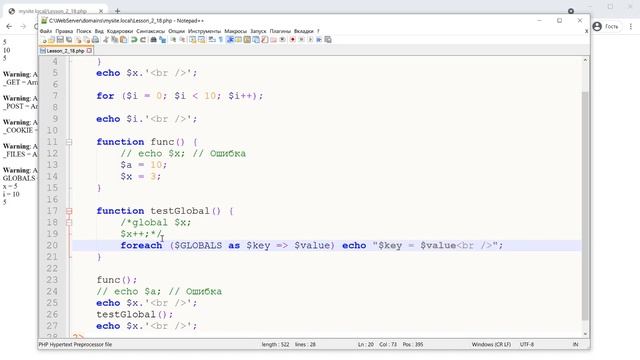Collapse comment block fold marker at line 18
The image size is (640, 360).
coord(69,222)
